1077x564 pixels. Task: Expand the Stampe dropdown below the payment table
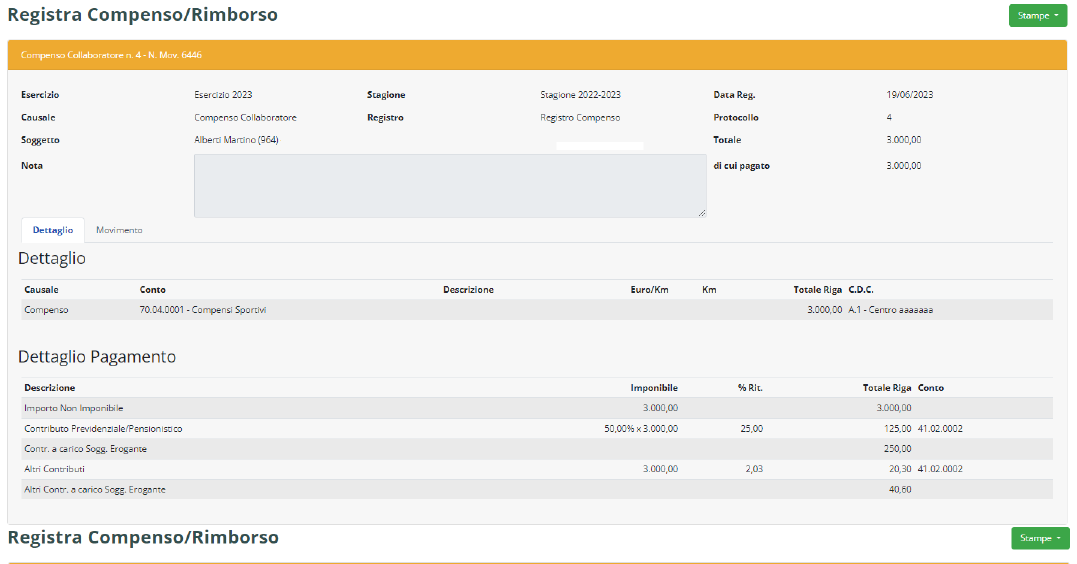1039,538
